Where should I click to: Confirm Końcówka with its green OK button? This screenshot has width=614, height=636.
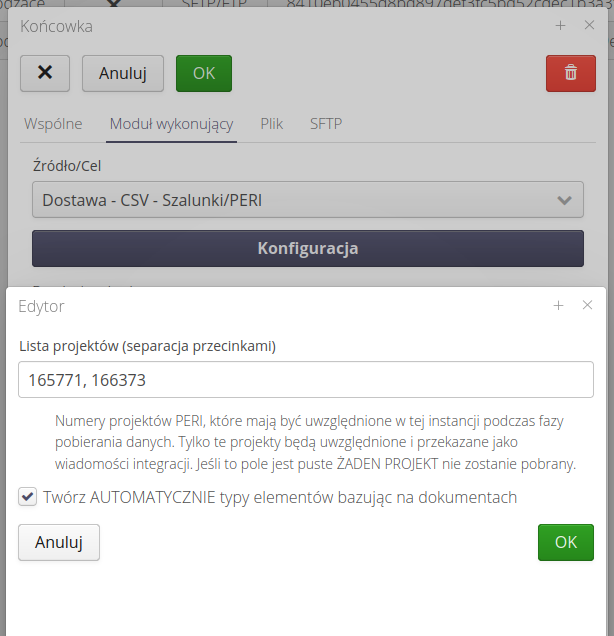tap(203, 73)
